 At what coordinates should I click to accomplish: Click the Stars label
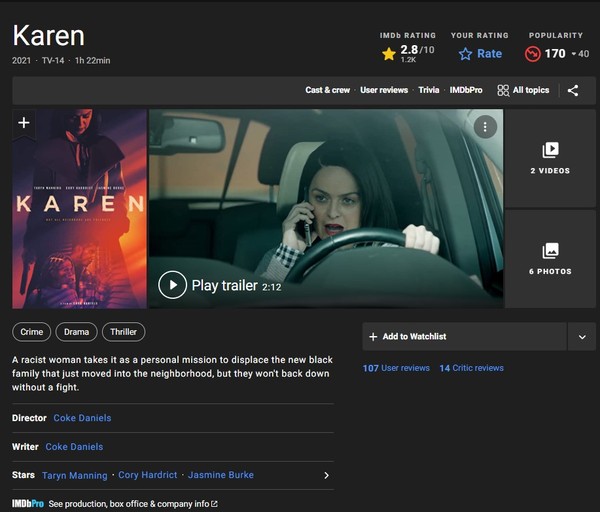click(23, 475)
